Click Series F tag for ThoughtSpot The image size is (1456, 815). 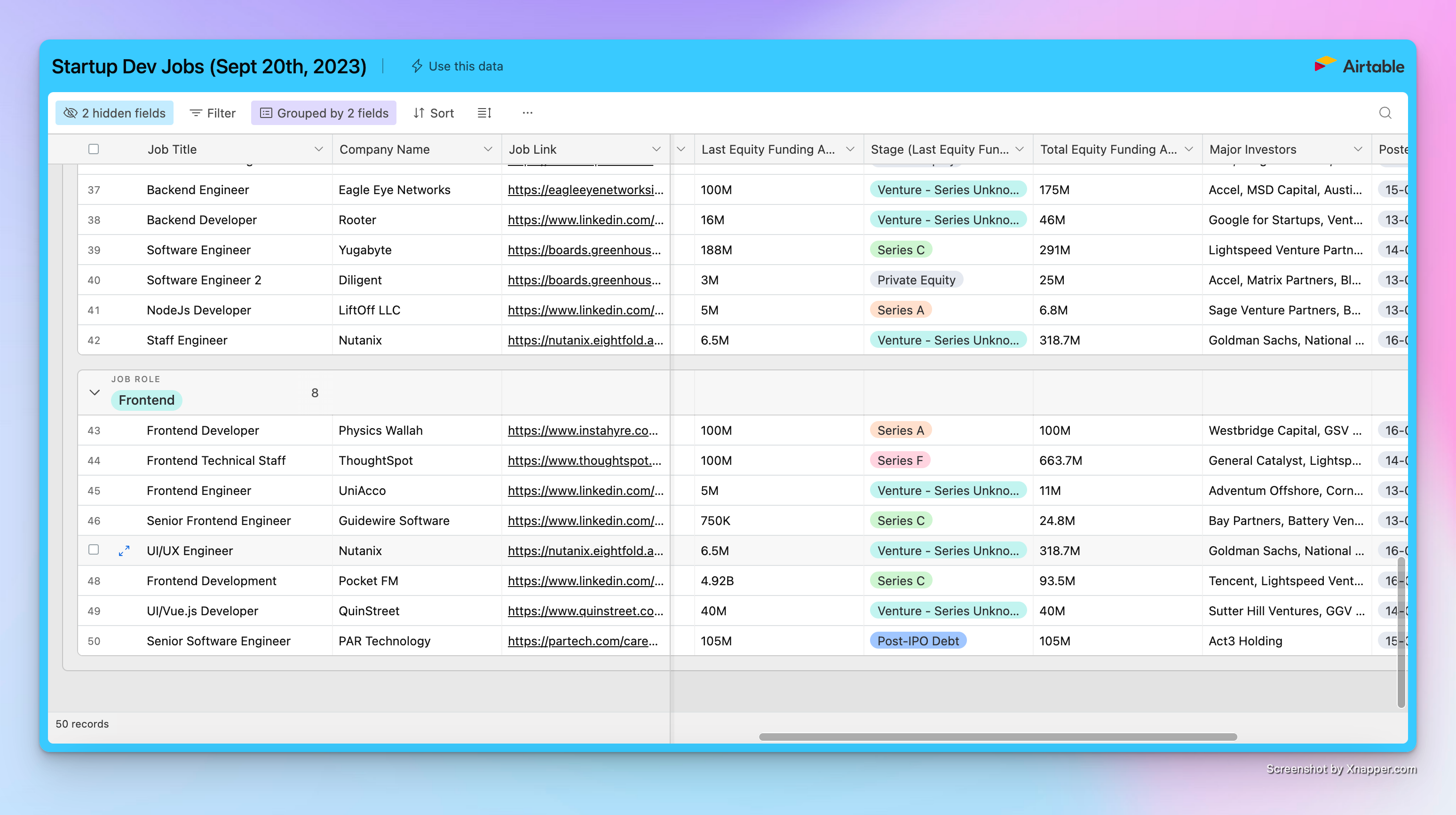tap(900, 460)
